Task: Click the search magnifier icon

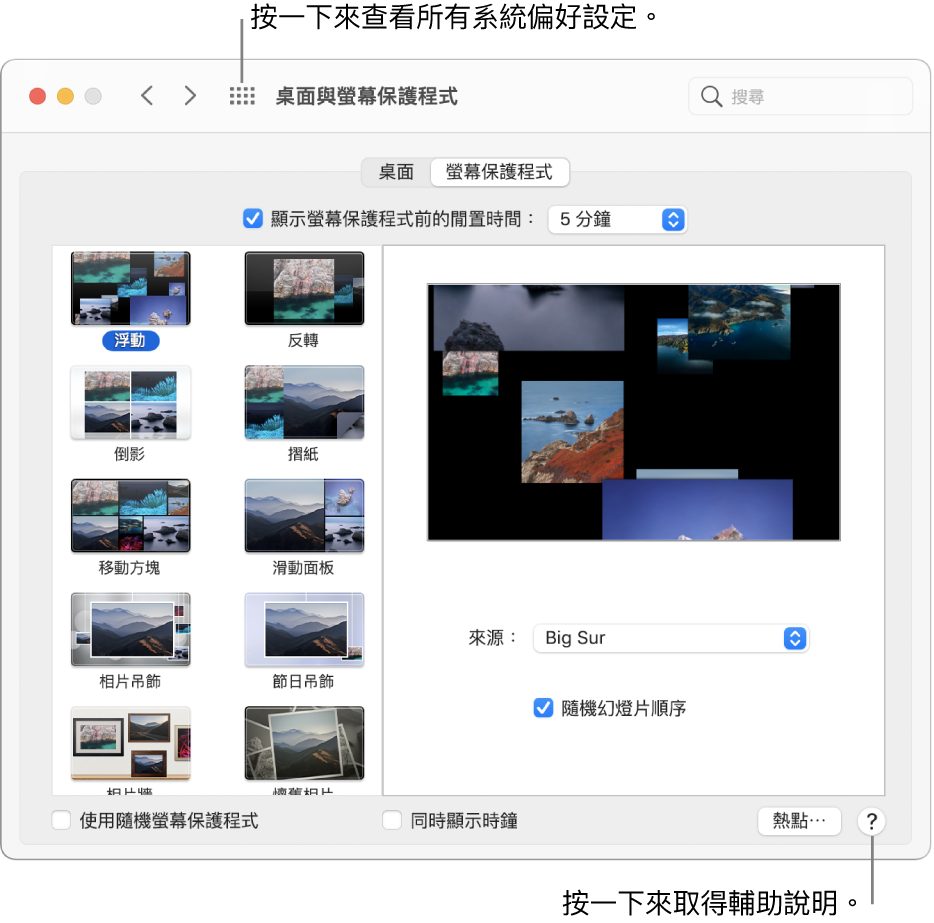Action: pyautogui.click(x=711, y=96)
